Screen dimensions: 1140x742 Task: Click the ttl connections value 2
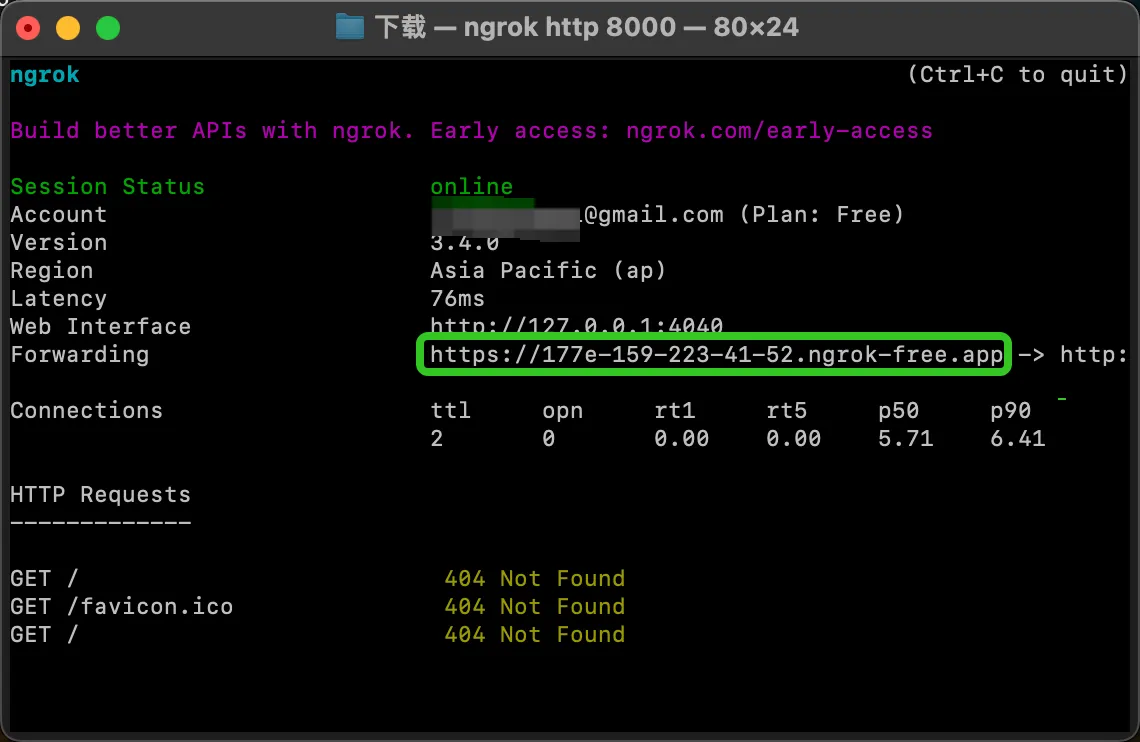(437, 439)
